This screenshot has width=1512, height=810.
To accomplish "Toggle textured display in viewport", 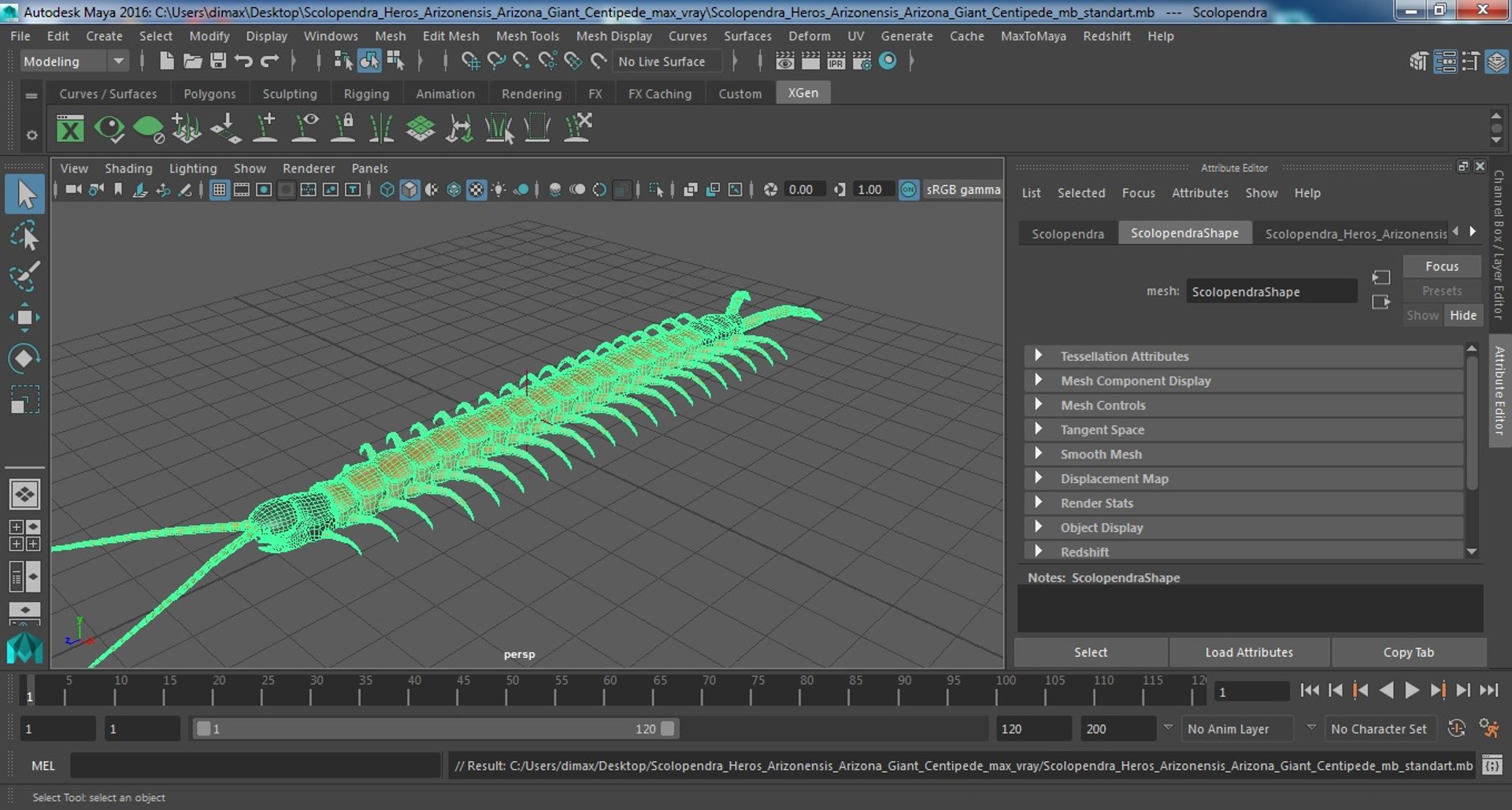I will [476, 190].
